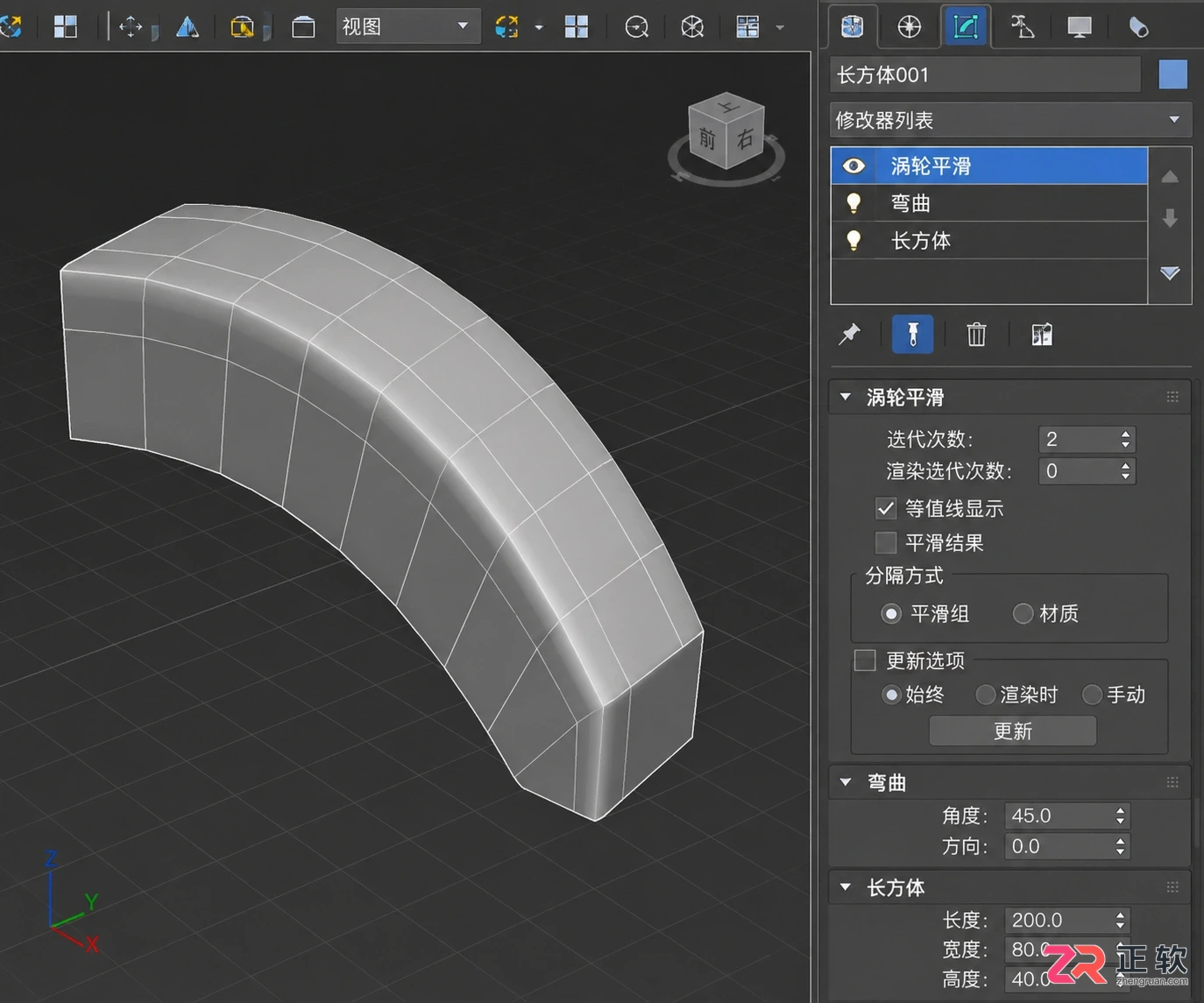The image size is (1204, 1003).
Task: Open the 视图 coordinate system dropdown
Action: [408, 27]
